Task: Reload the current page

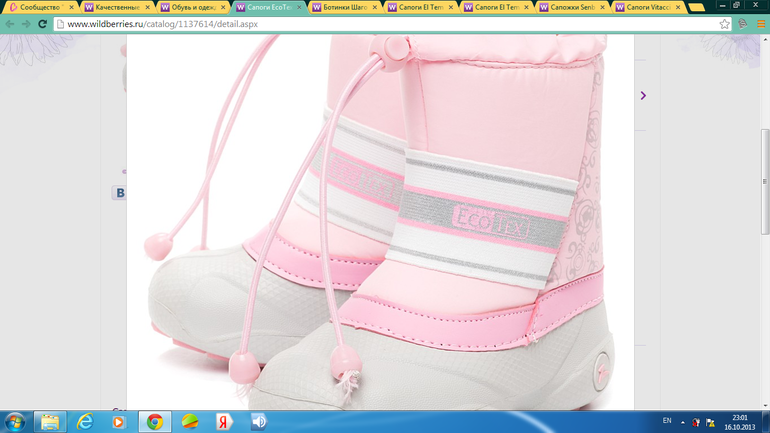Action: click(x=42, y=24)
